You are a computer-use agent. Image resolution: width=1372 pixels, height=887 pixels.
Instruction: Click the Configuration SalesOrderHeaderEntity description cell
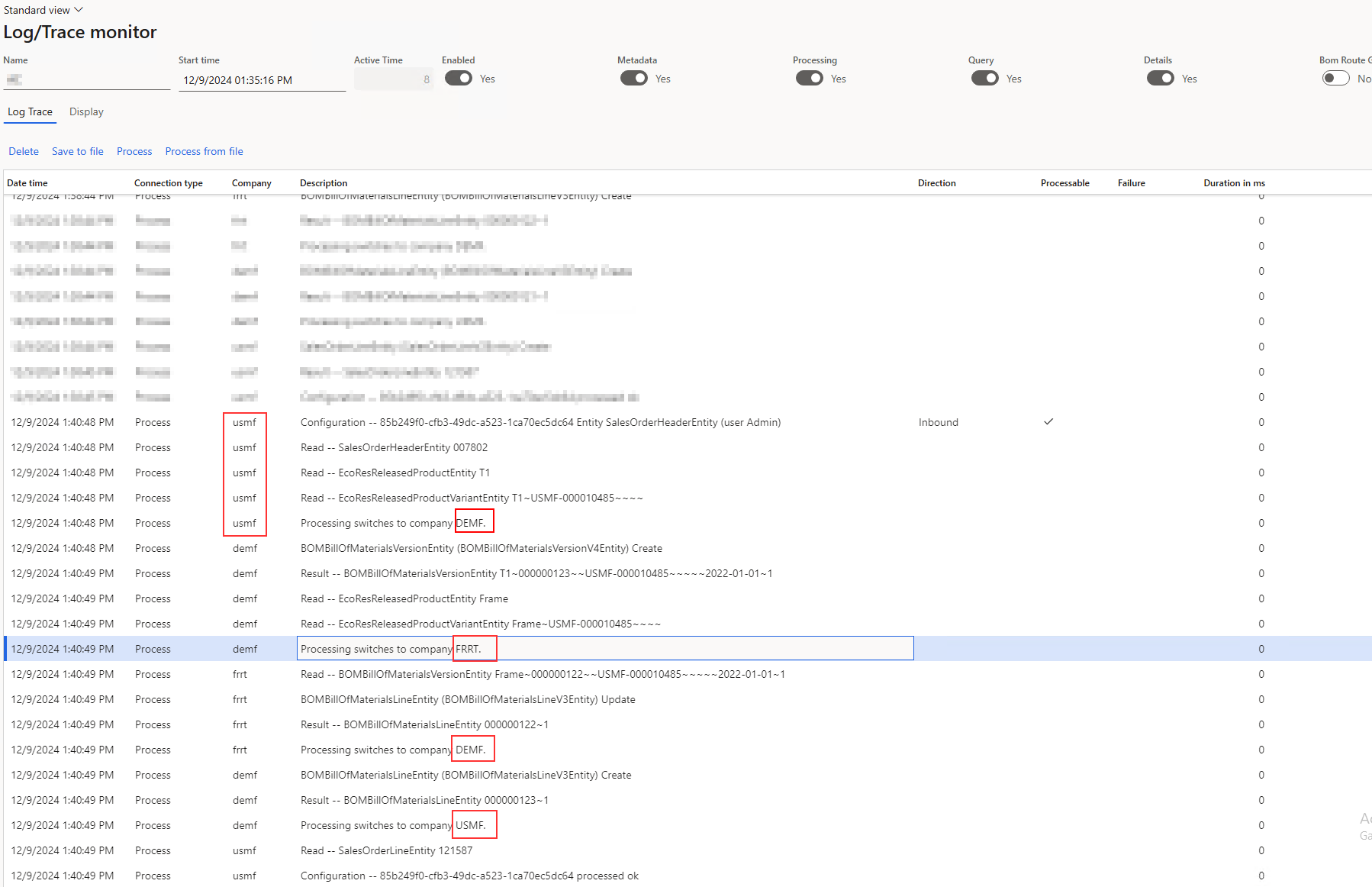(540, 422)
